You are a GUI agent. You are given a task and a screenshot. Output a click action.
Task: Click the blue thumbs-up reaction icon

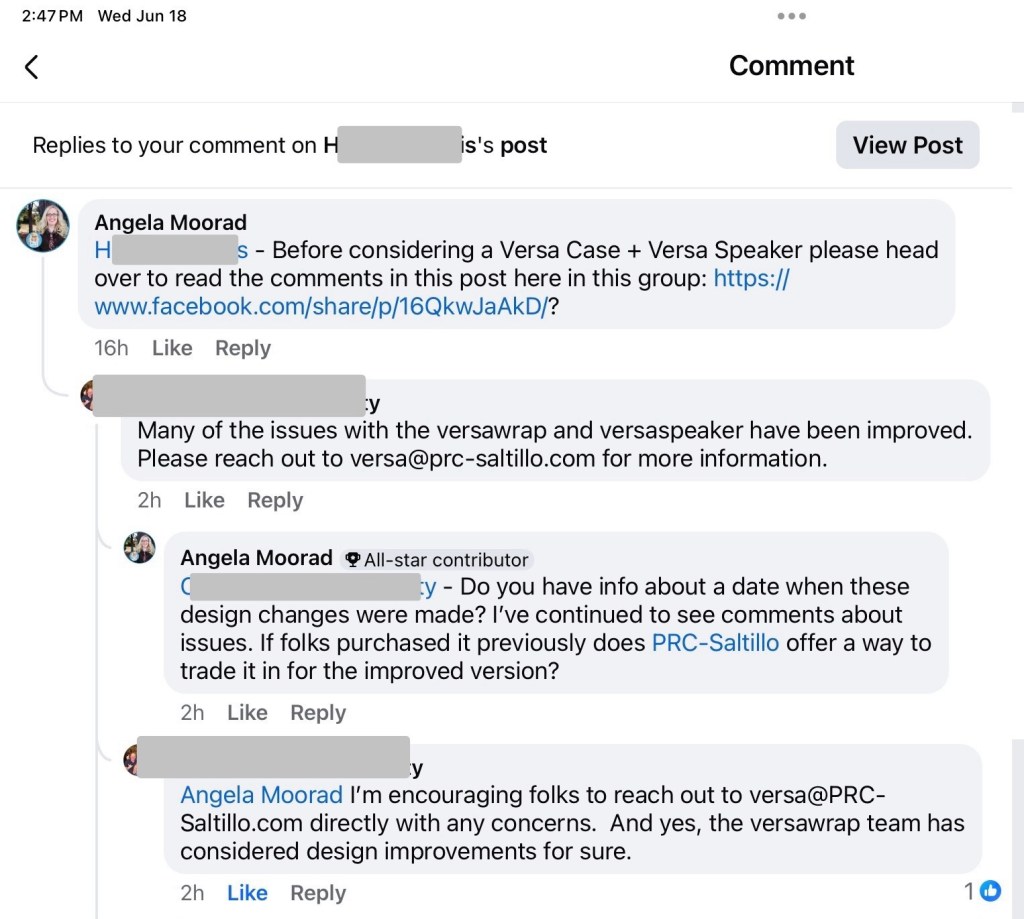pos(990,890)
